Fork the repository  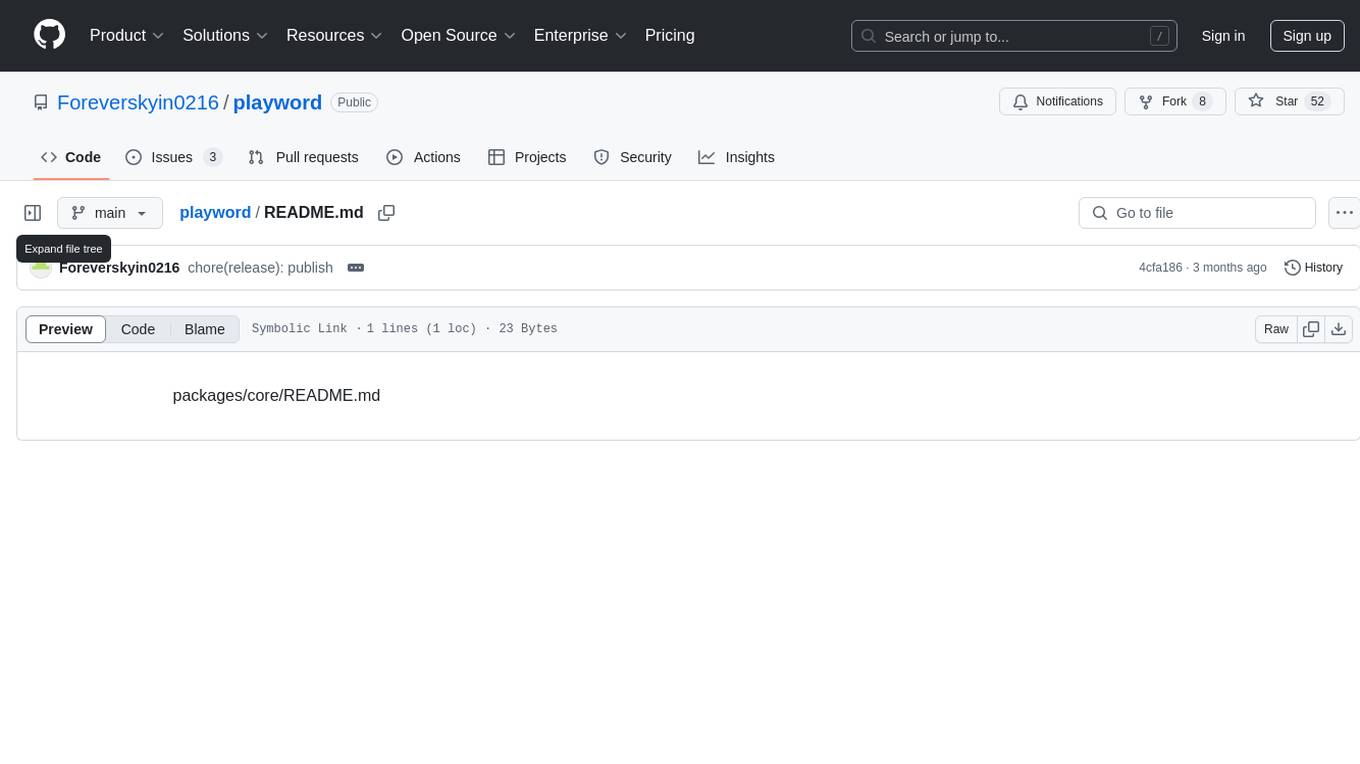pos(1175,102)
